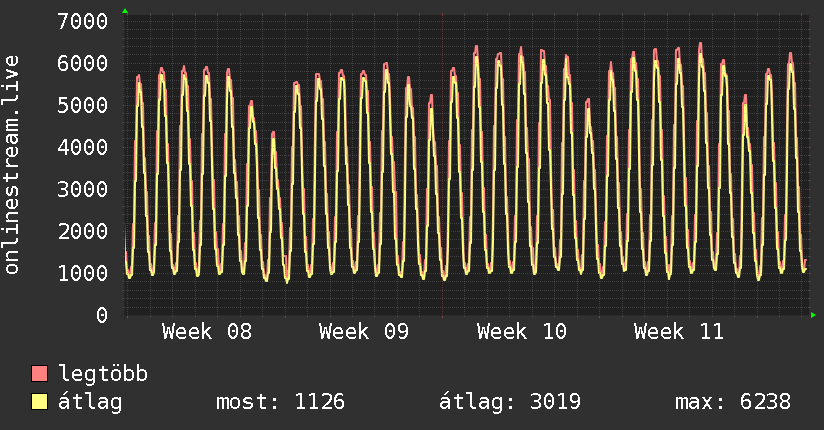Select the Week 11 axis label
824x430 pixels.
click(x=679, y=332)
